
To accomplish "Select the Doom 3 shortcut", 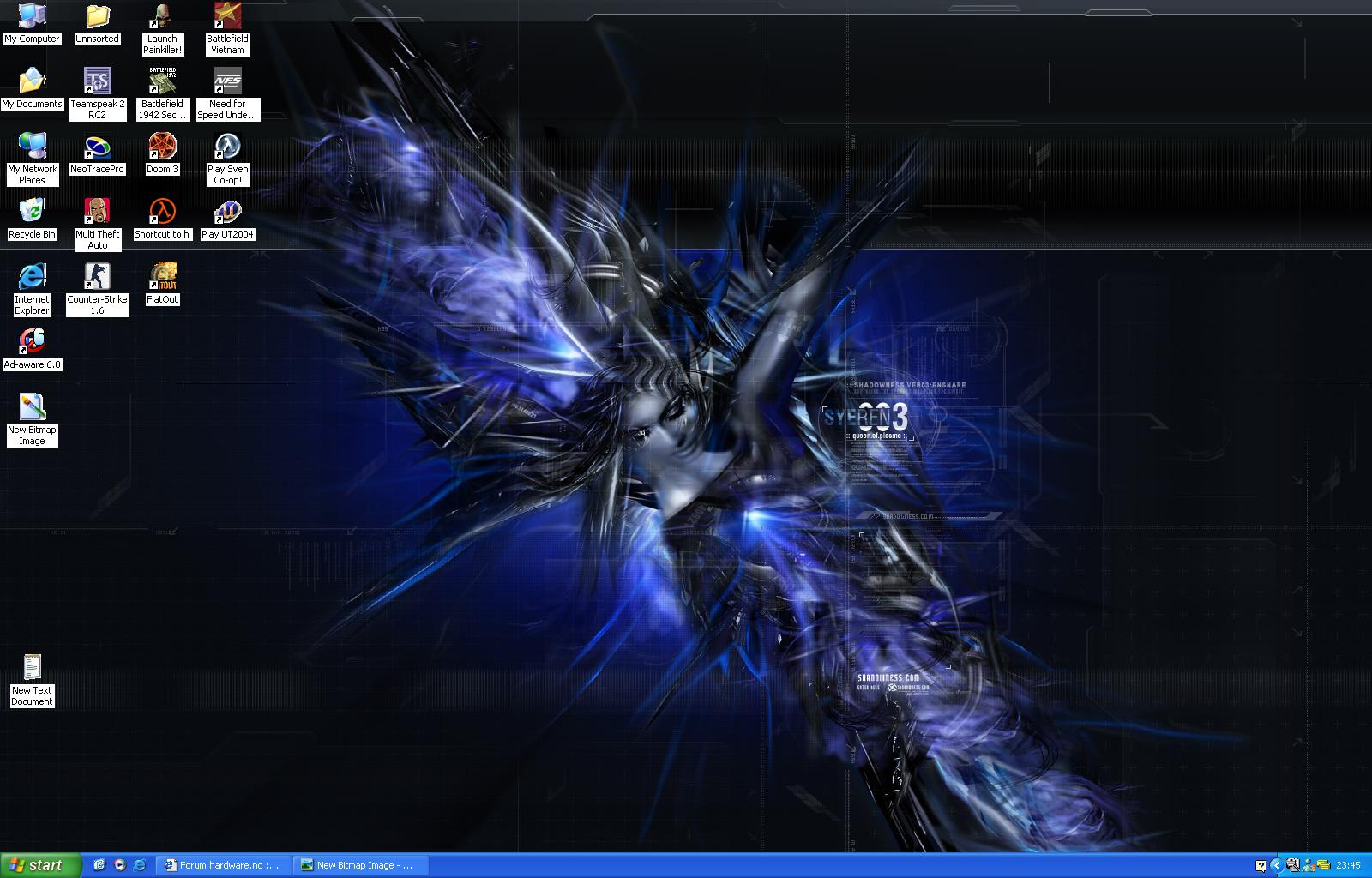I will pyautogui.click(x=162, y=153).
